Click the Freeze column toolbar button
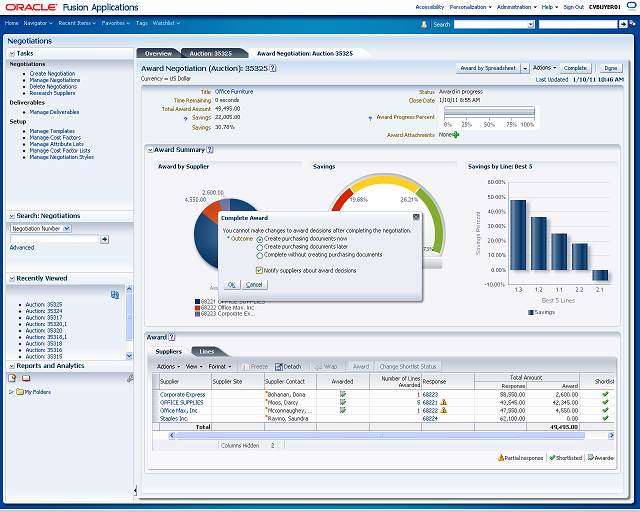Image resolution: width=640 pixels, height=512 pixels. [255, 367]
